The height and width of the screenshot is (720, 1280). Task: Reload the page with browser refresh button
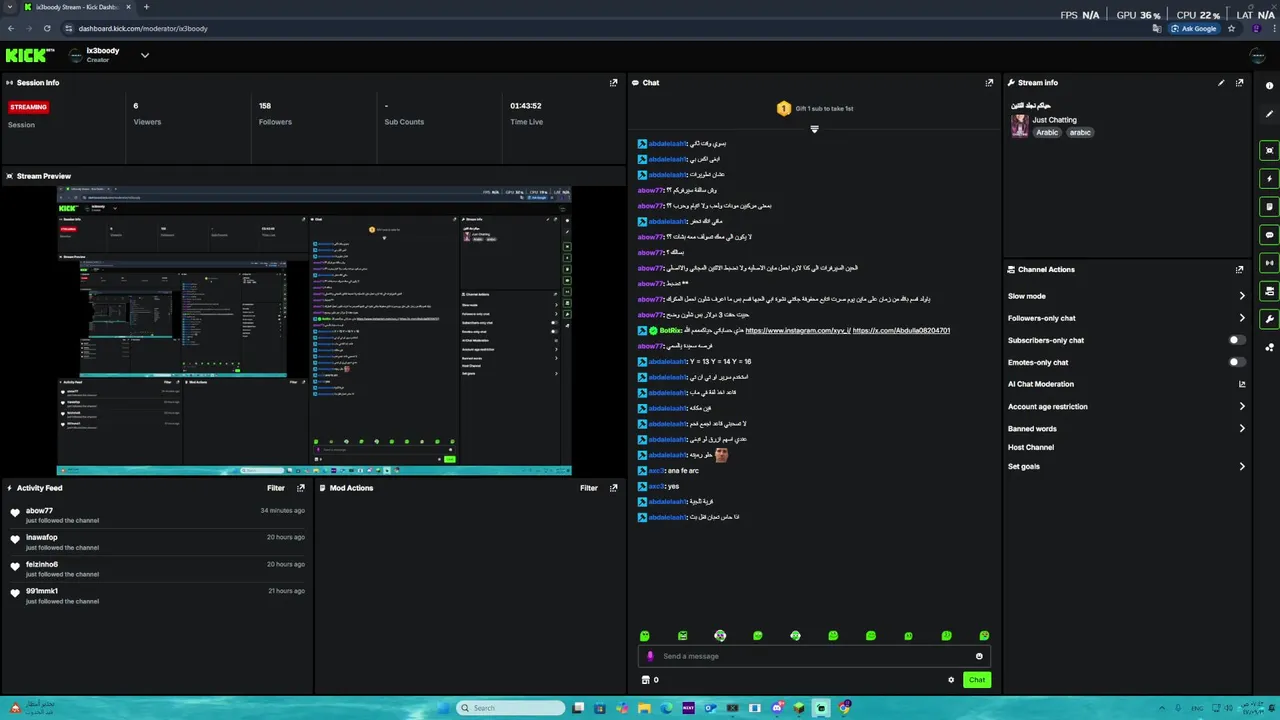[x=47, y=28]
